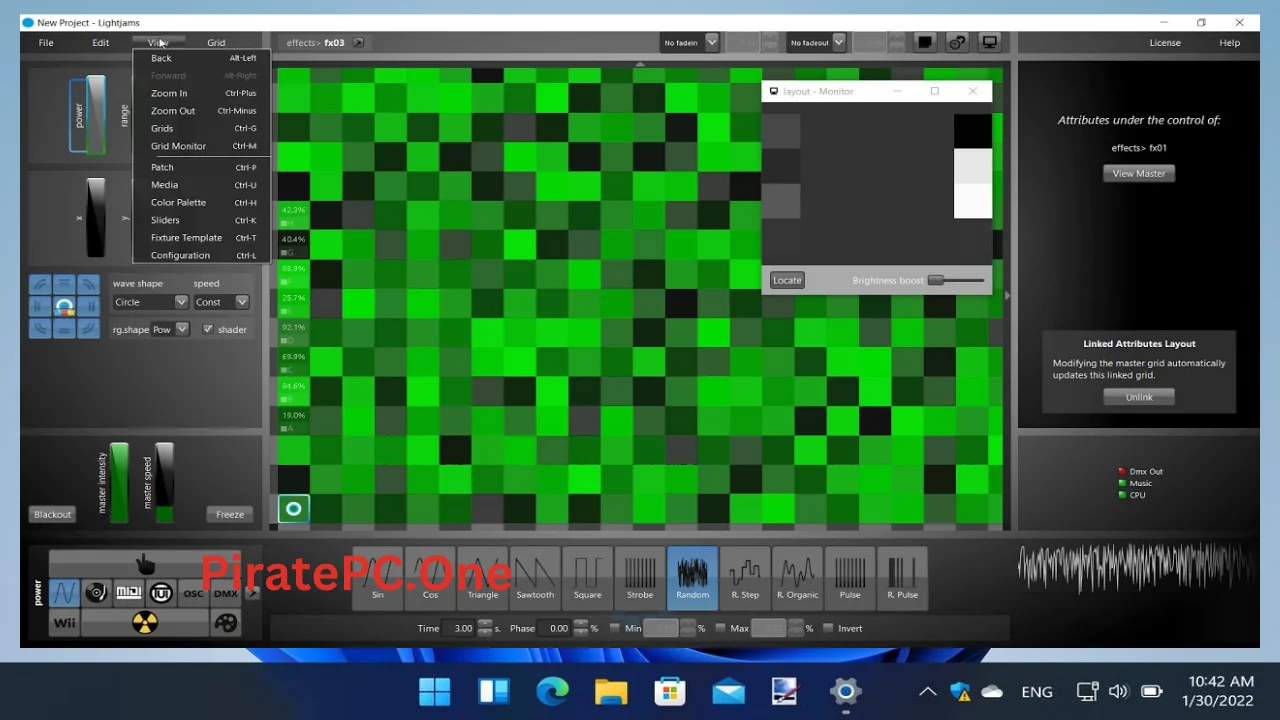Image resolution: width=1280 pixels, height=720 pixels.
Task: Select the Strobe waveform
Action: [x=640, y=578]
